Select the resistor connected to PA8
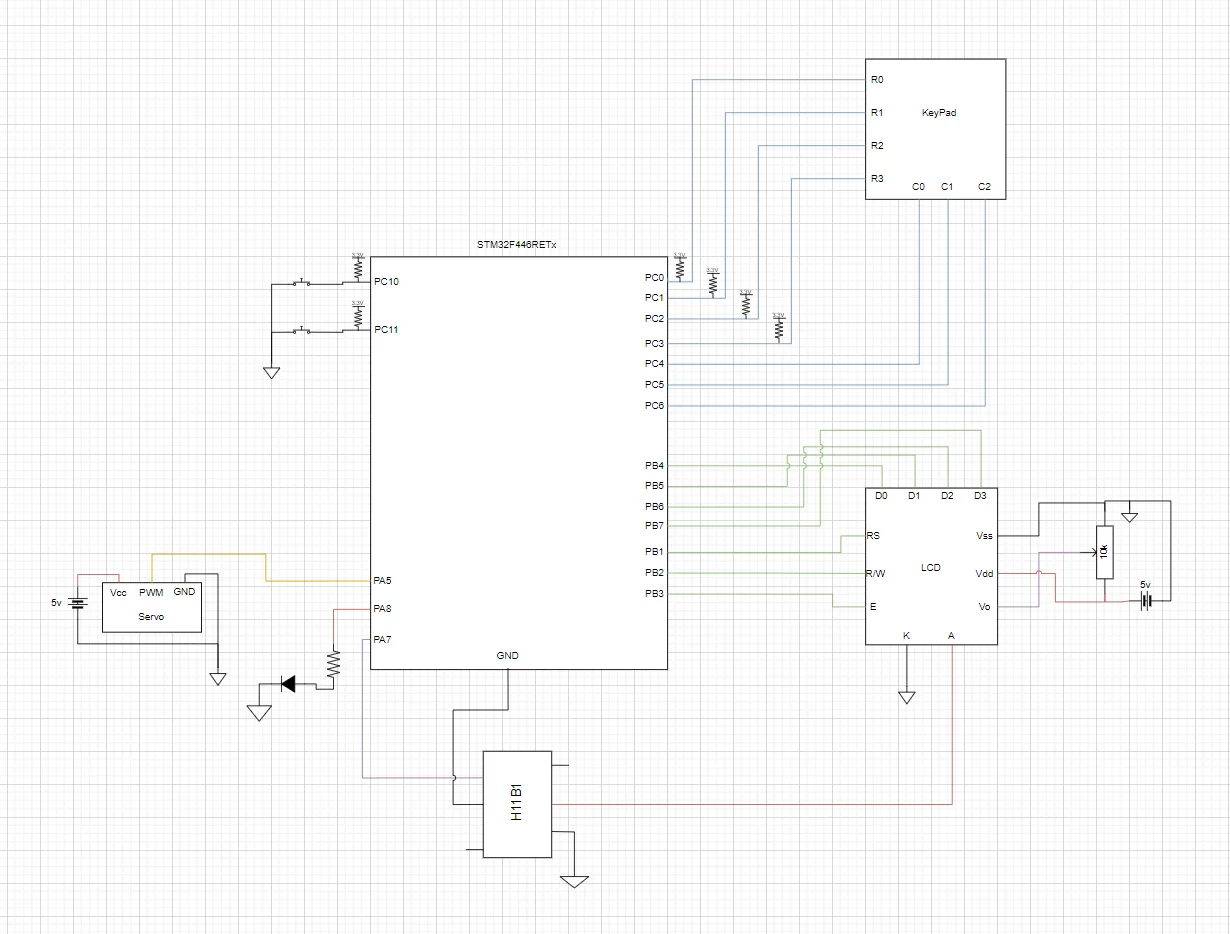Image resolution: width=1230 pixels, height=934 pixels. click(333, 665)
